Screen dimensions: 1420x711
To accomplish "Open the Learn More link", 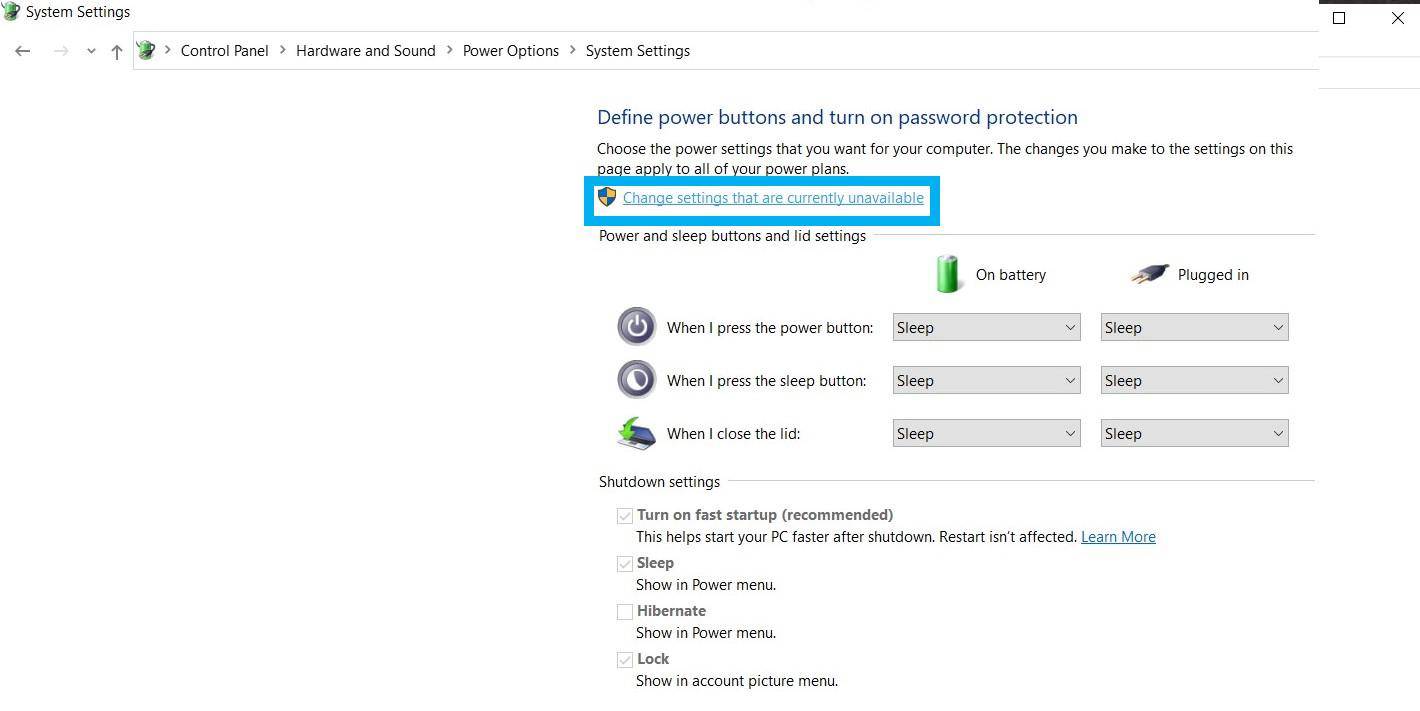I will point(1118,537).
